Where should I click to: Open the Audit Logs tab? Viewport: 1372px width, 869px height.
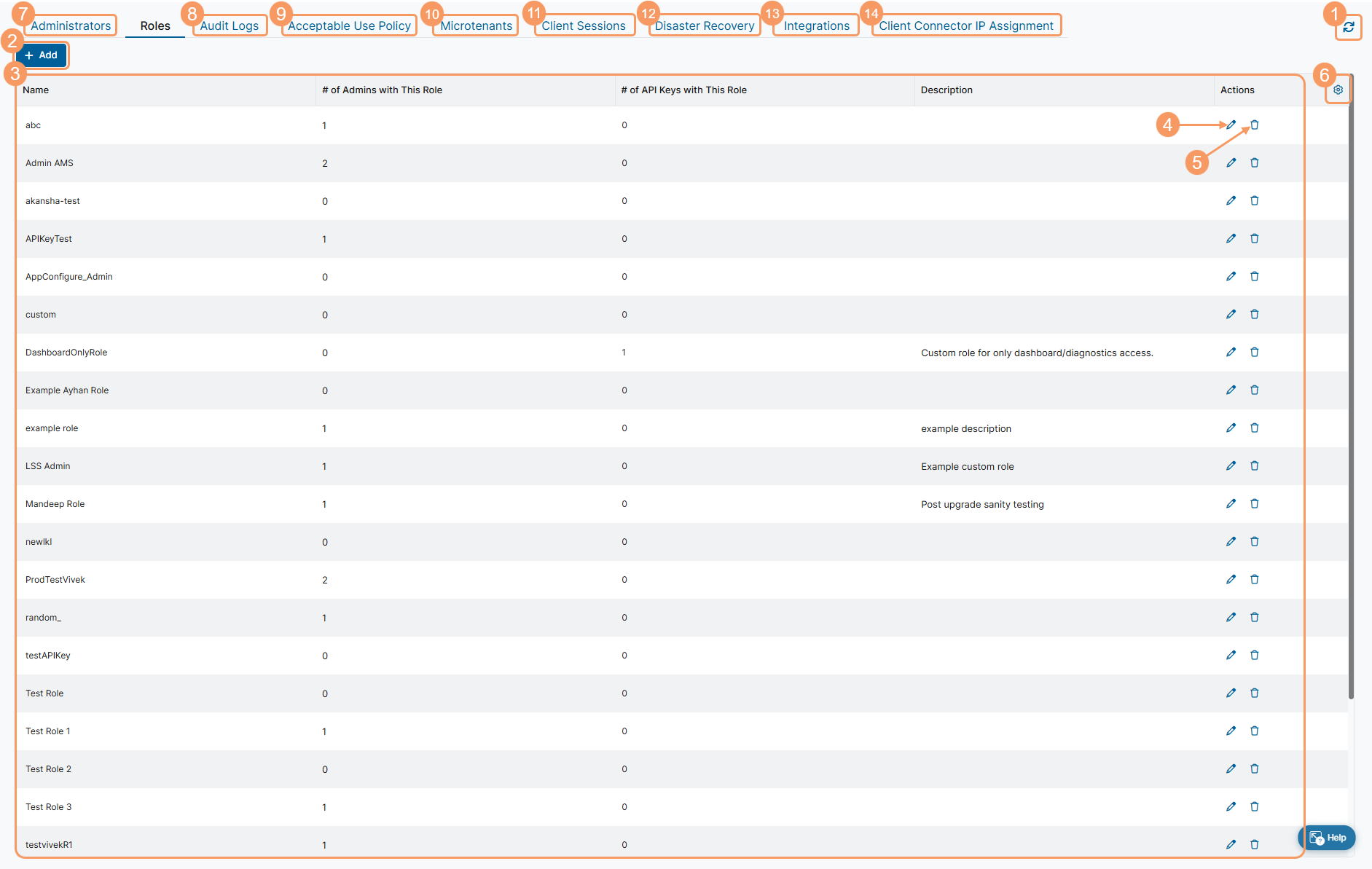[x=230, y=26]
